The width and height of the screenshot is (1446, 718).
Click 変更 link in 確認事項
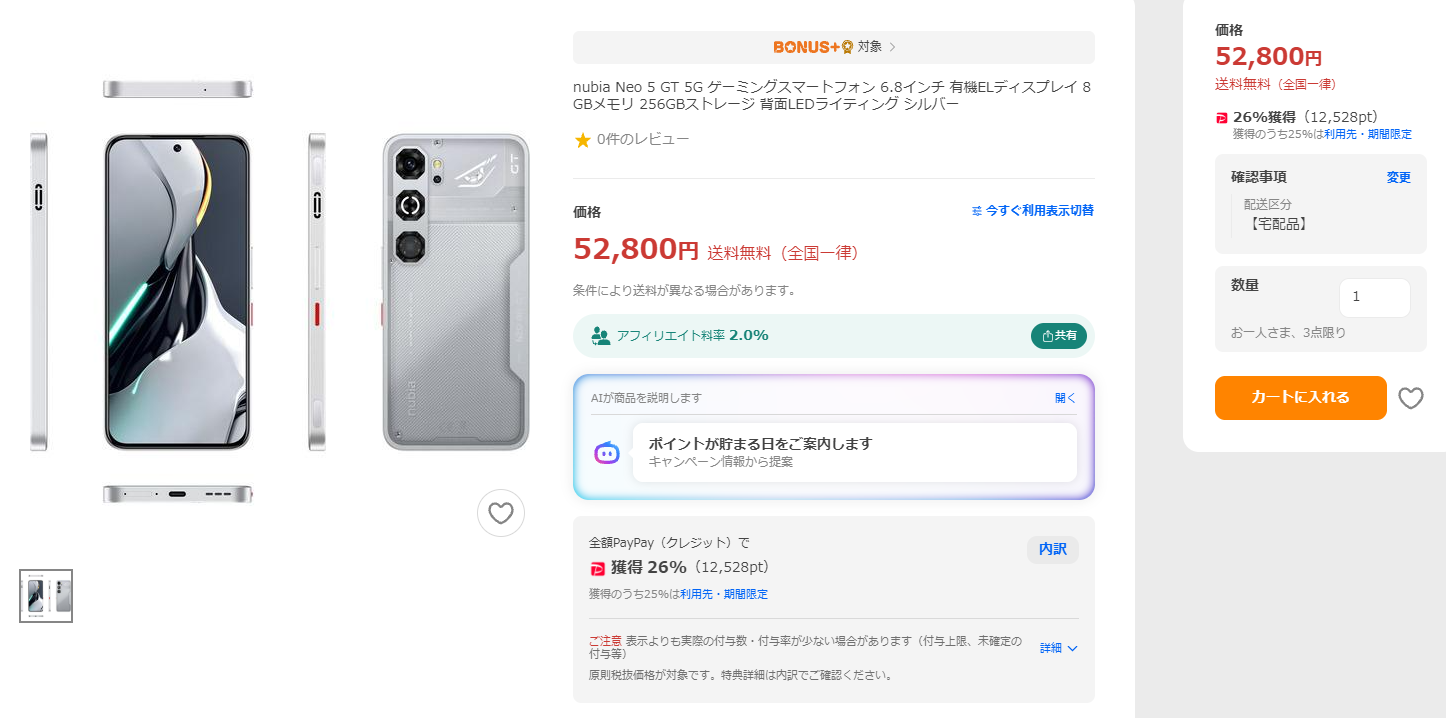click(x=1398, y=178)
